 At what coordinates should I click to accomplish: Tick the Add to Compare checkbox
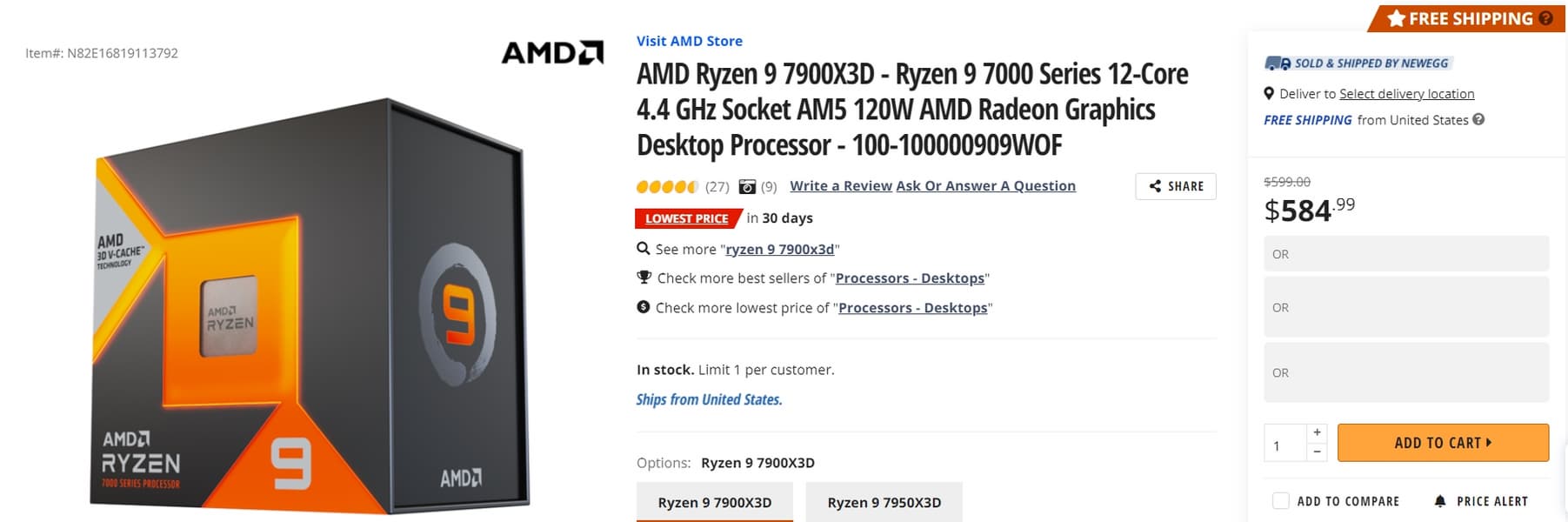(x=1280, y=501)
